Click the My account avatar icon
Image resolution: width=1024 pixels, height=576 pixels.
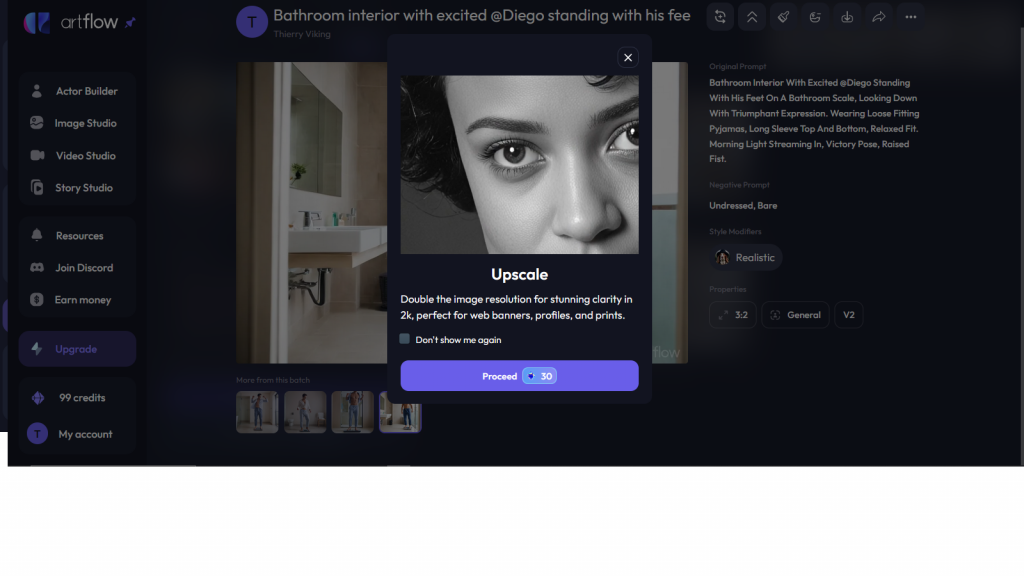tap(37, 434)
